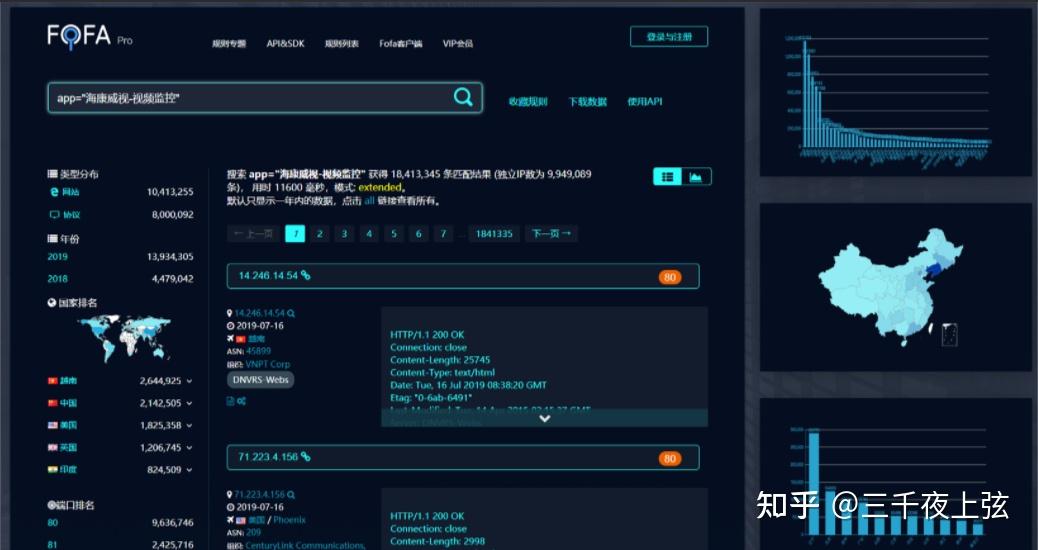This screenshot has height=550, width=1038.
Task: Click the orange 80 port badge for 71.223.4.156
Action: pyautogui.click(x=670, y=458)
